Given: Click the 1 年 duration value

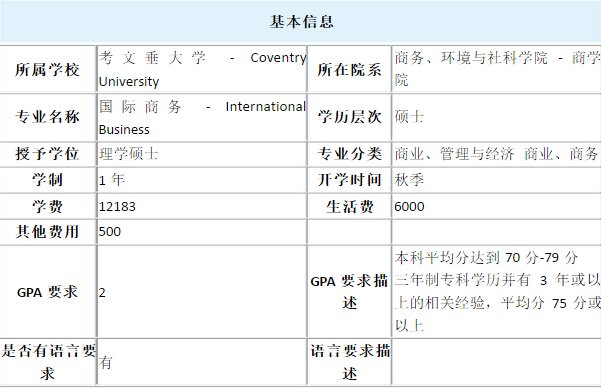Looking at the screenshot, I should [x=112, y=179].
